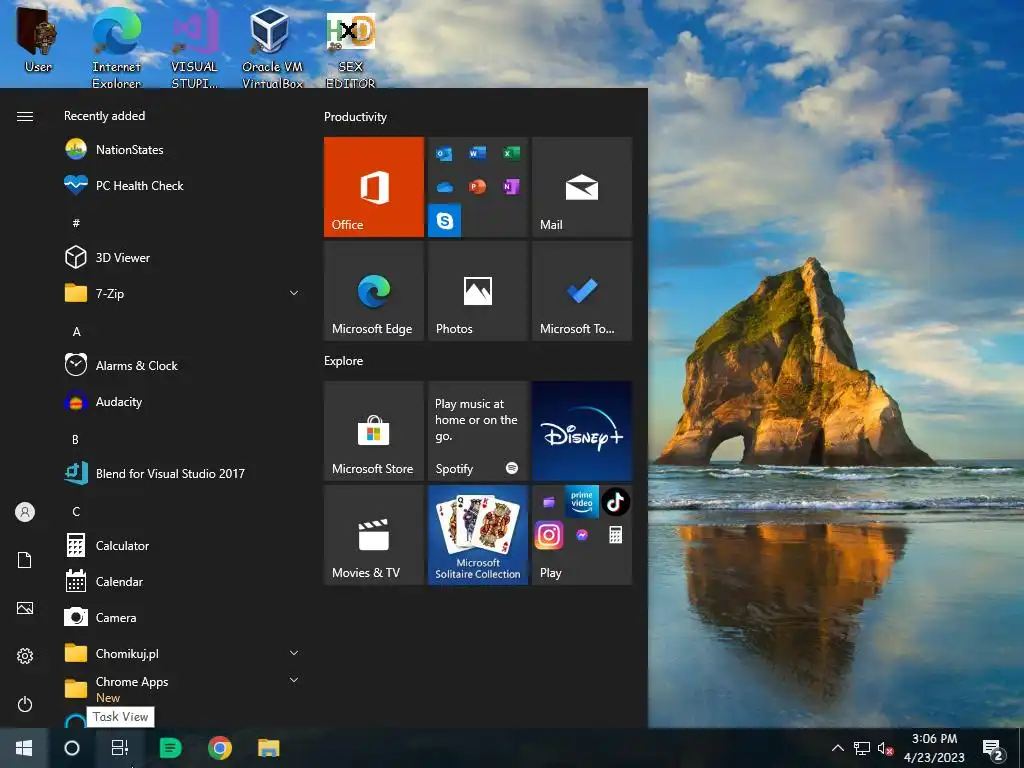This screenshot has height=768, width=1024.
Task: Open Microsoft Solitaire Collection tile
Action: 477,535
